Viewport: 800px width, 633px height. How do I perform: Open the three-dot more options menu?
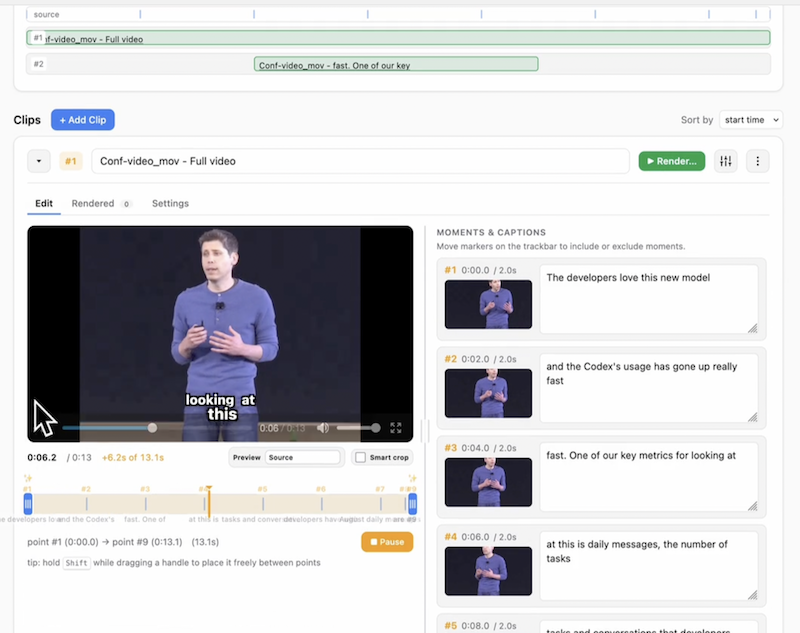757,161
